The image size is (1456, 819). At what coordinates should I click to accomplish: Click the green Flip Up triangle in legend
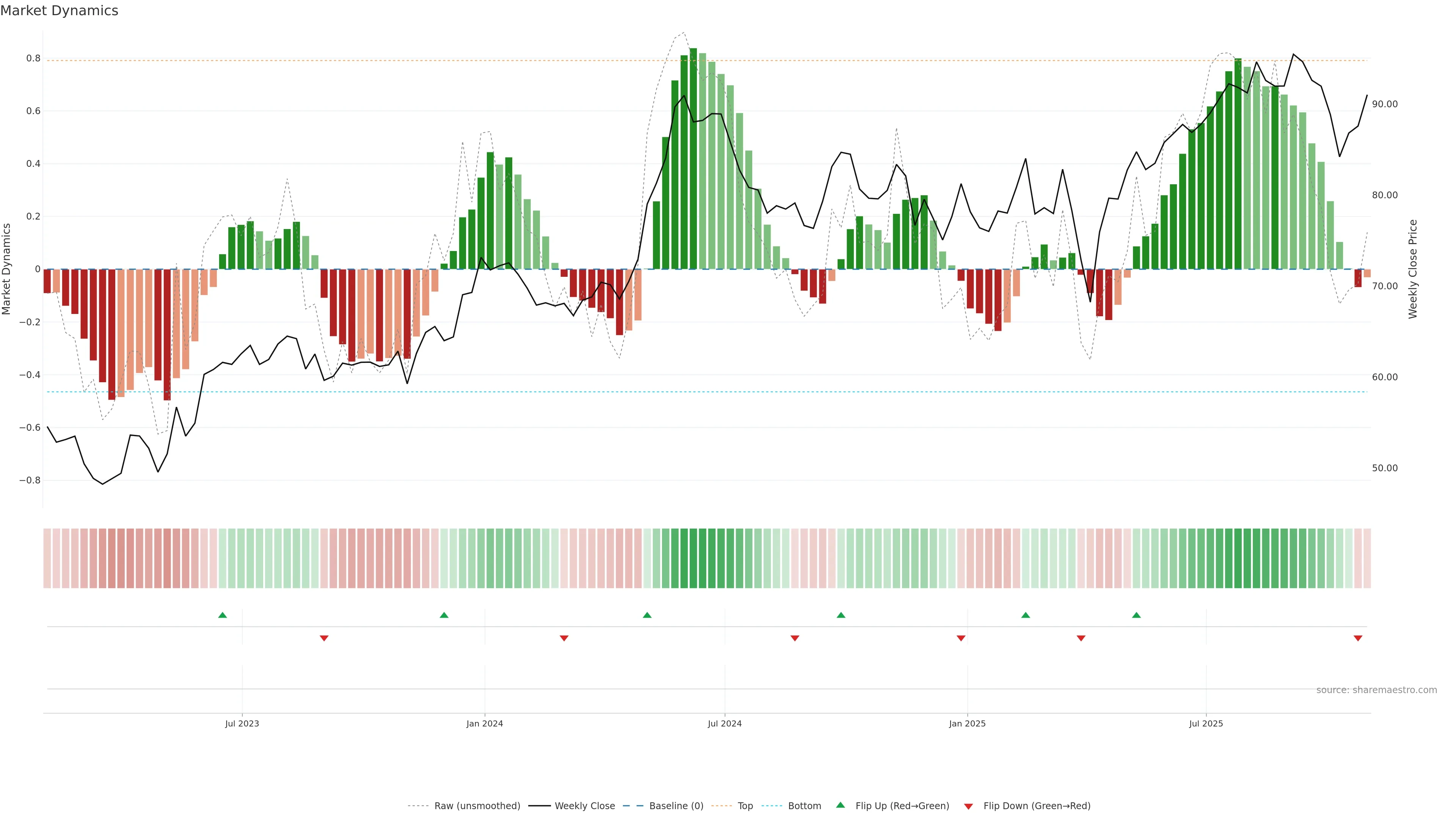pyautogui.click(x=841, y=805)
